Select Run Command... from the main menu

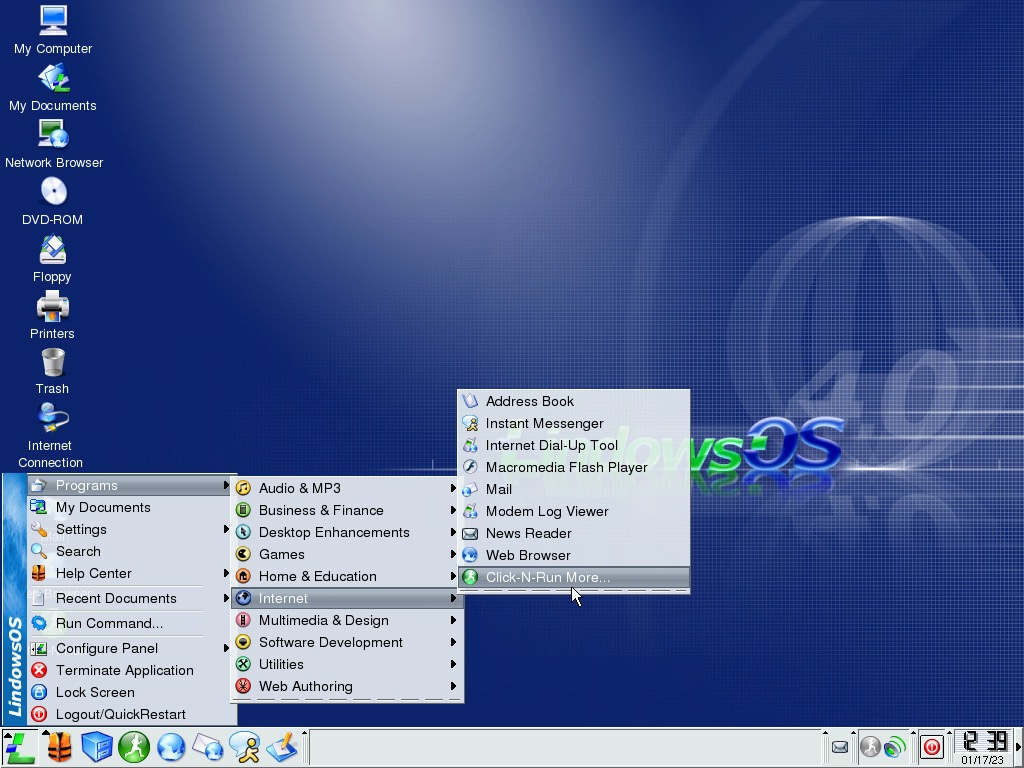[109, 623]
